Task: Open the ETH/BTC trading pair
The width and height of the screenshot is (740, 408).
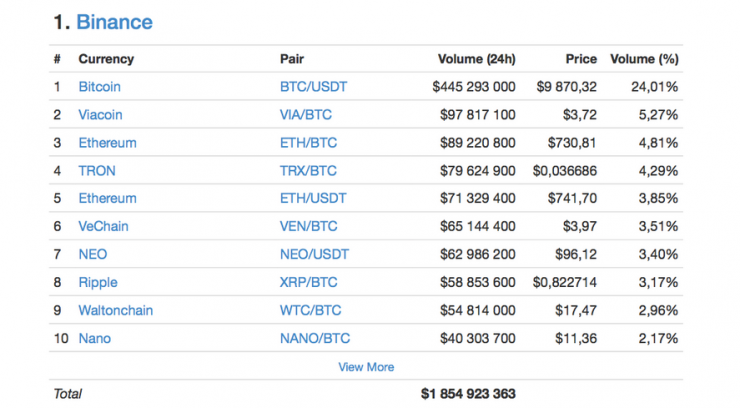Action: [x=309, y=143]
